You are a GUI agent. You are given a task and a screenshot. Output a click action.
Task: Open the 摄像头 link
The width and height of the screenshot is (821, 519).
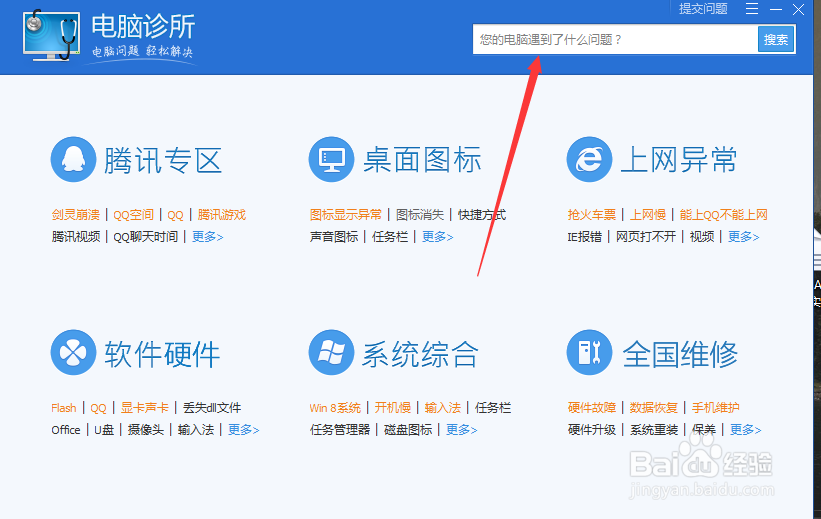click(146, 430)
